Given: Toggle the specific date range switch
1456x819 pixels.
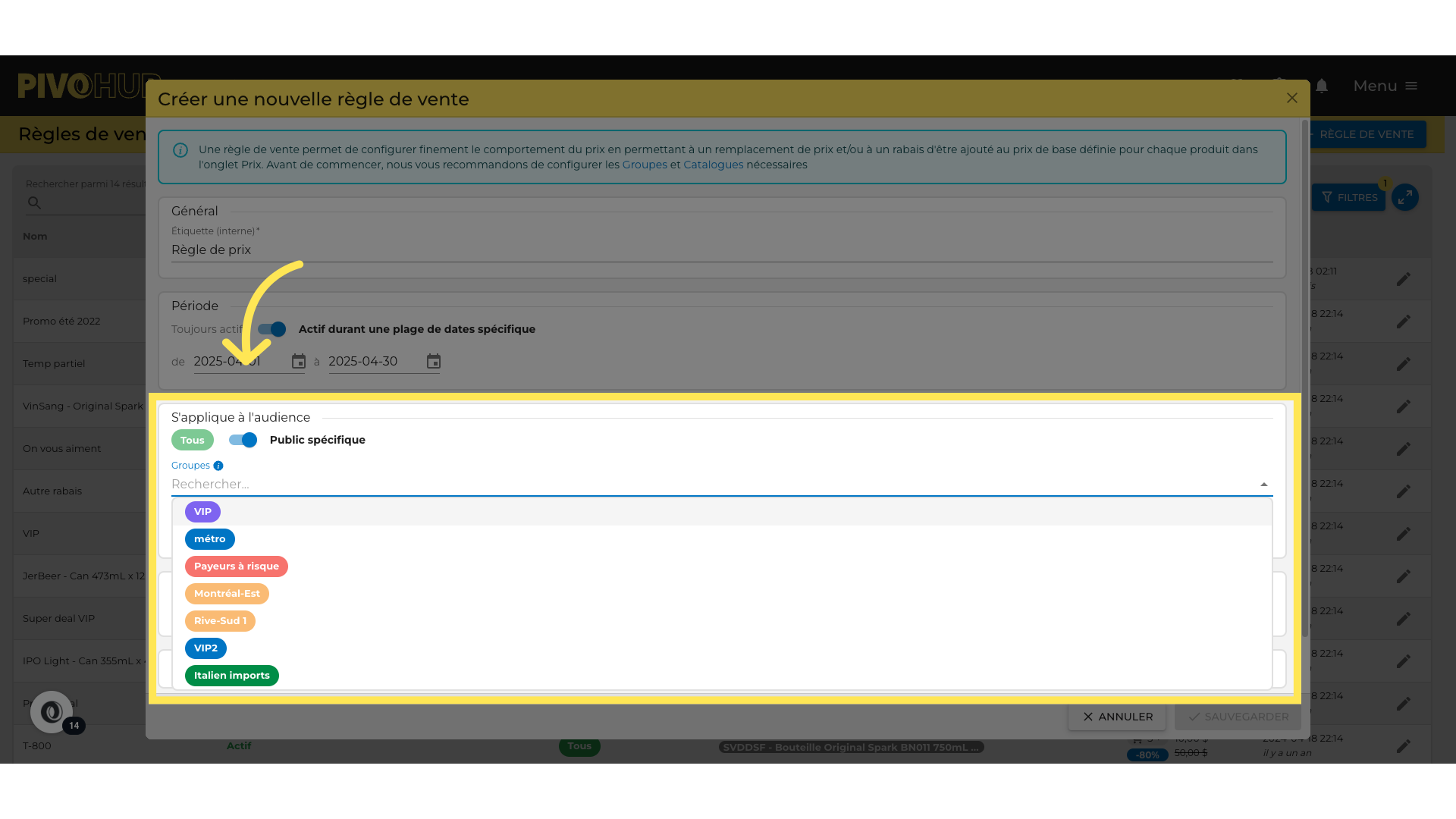Looking at the screenshot, I should (x=271, y=329).
